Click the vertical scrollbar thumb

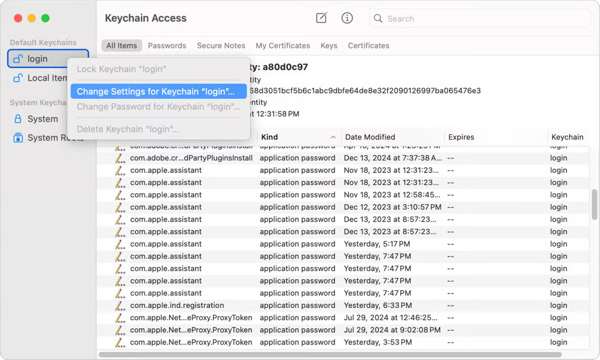pyautogui.click(x=594, y=204)
